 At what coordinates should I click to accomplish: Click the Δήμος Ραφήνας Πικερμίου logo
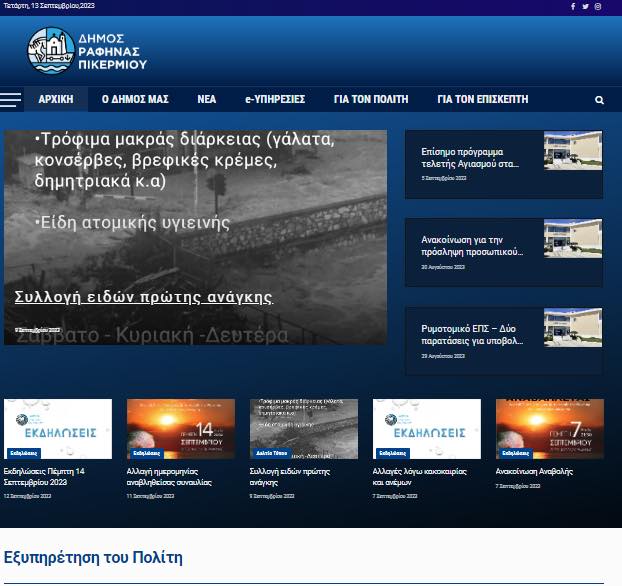click(87, 51)
